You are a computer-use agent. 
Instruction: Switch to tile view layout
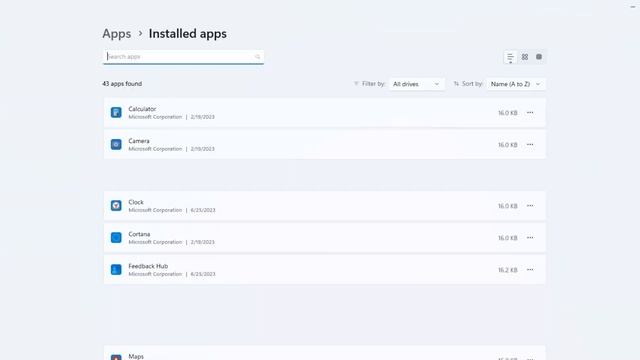click(x=539, y=57)
